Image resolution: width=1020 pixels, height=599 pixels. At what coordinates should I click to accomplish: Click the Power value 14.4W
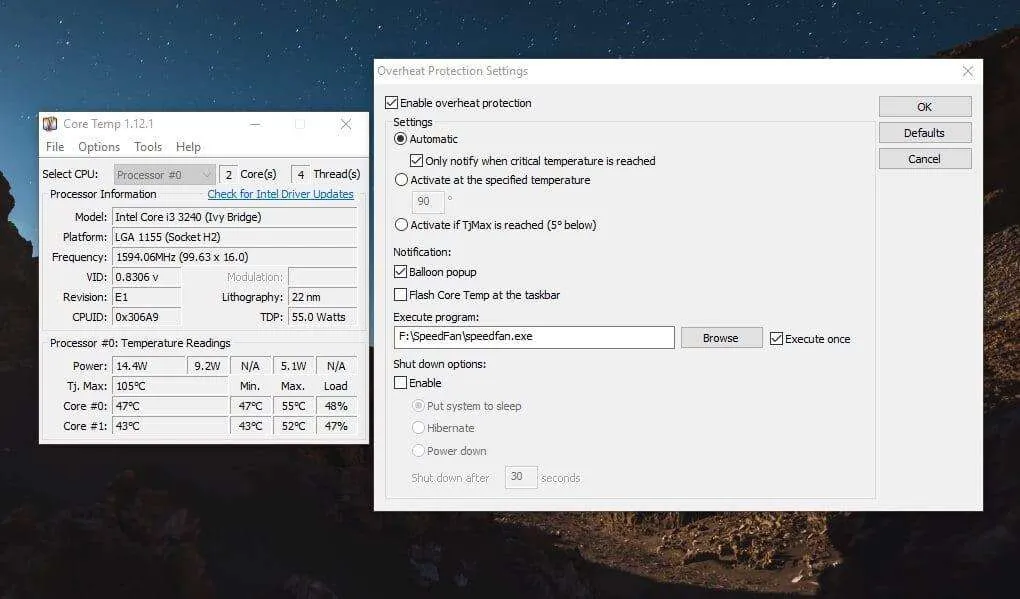tap(149, 366)
